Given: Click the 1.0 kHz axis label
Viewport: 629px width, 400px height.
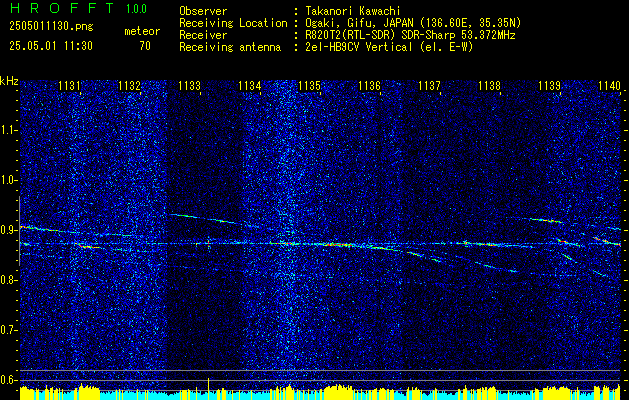Looking at the screenshot, I should pyautogui.click(x=9, y=180).
